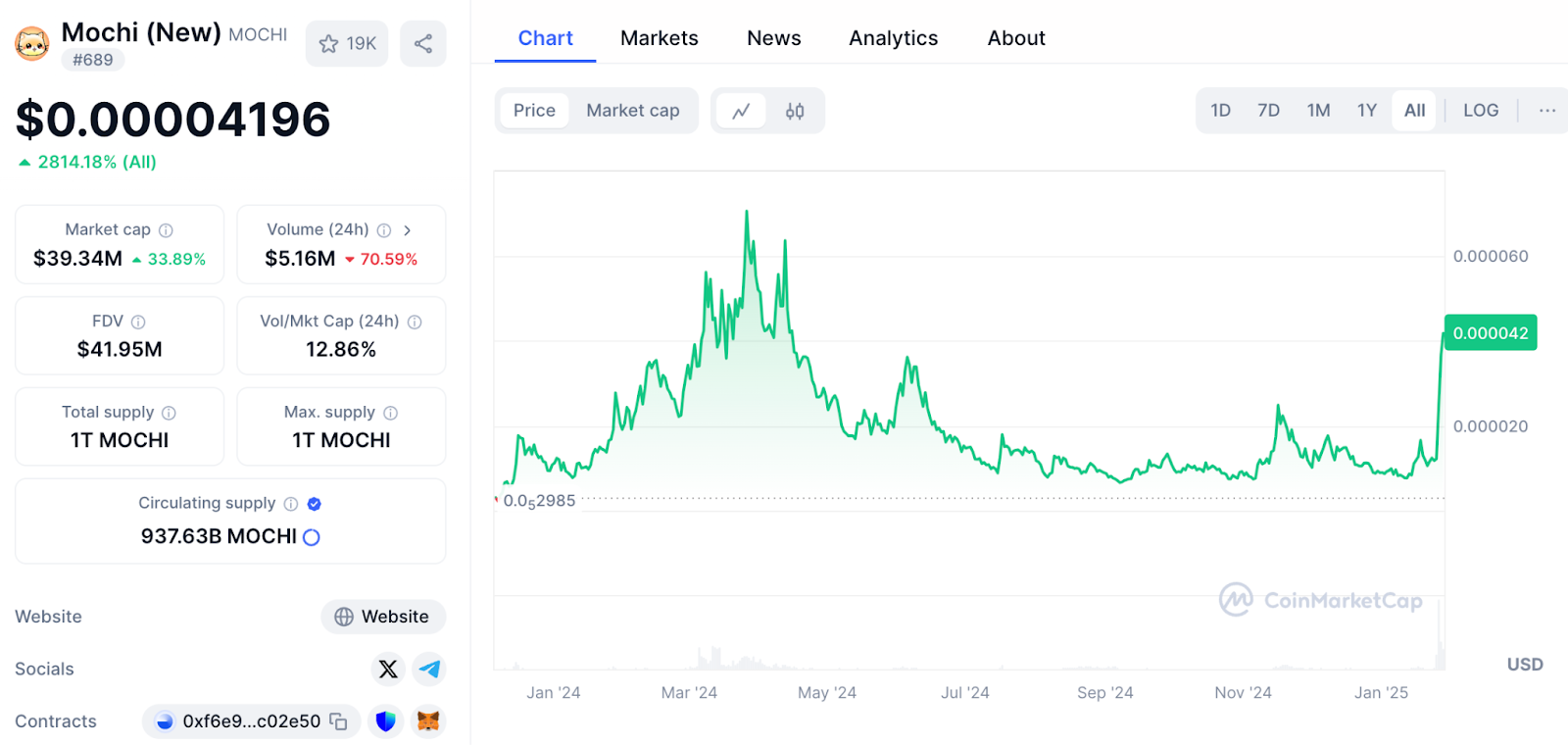Add Mochi to watchlist with star icon
This screenshot has height=745, width=1568.
[347, 43]
